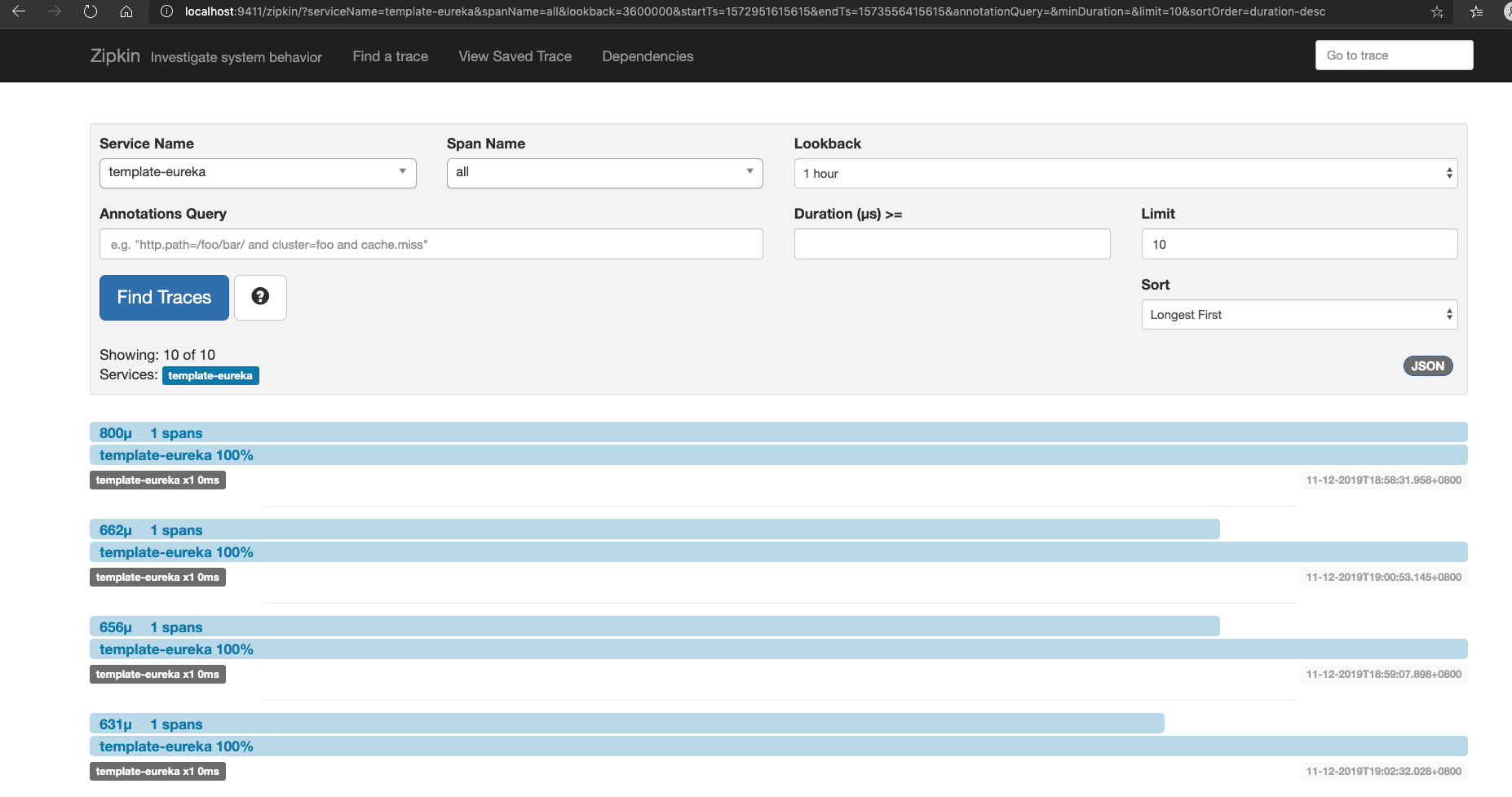
Task: Open the 662µ trace row
Action: coord(654,529)
